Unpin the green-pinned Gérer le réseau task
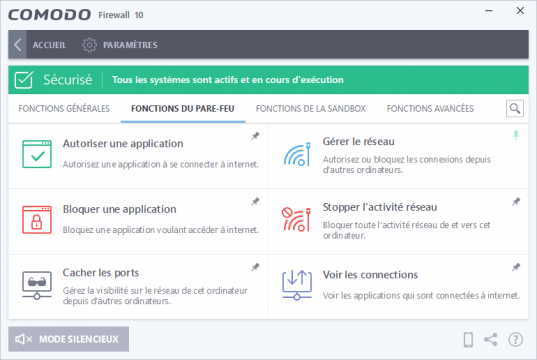The height and width of the screenshot is (360, 537). click(516, 135)
